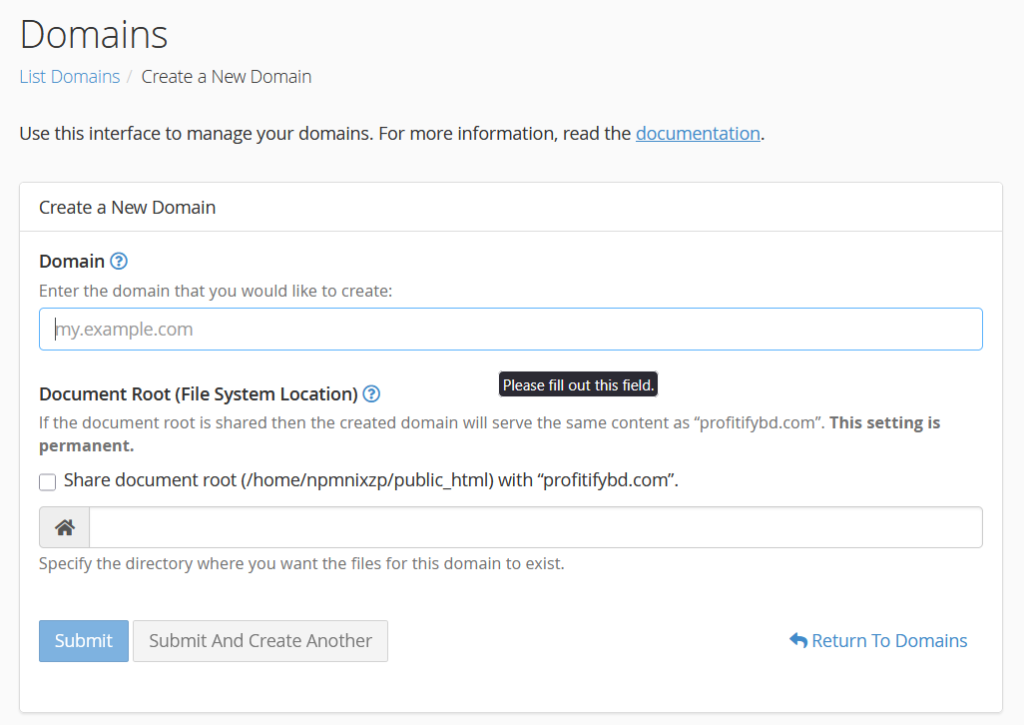Submit the new domain form

click(x=84, y=641)
